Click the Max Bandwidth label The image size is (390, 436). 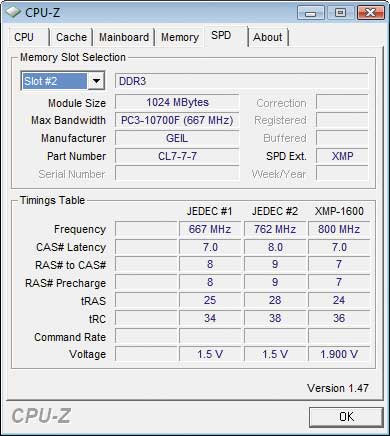[68, 120]
